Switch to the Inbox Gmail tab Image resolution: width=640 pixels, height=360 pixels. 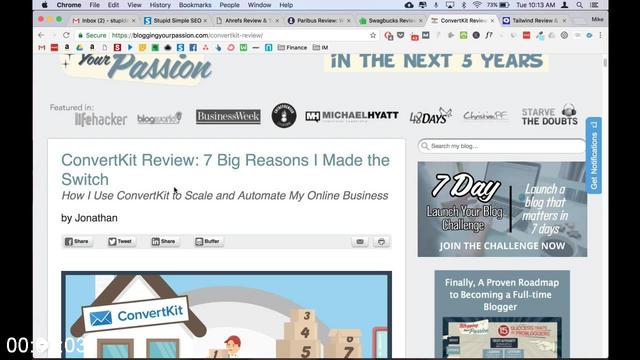(x=104, y=20)
